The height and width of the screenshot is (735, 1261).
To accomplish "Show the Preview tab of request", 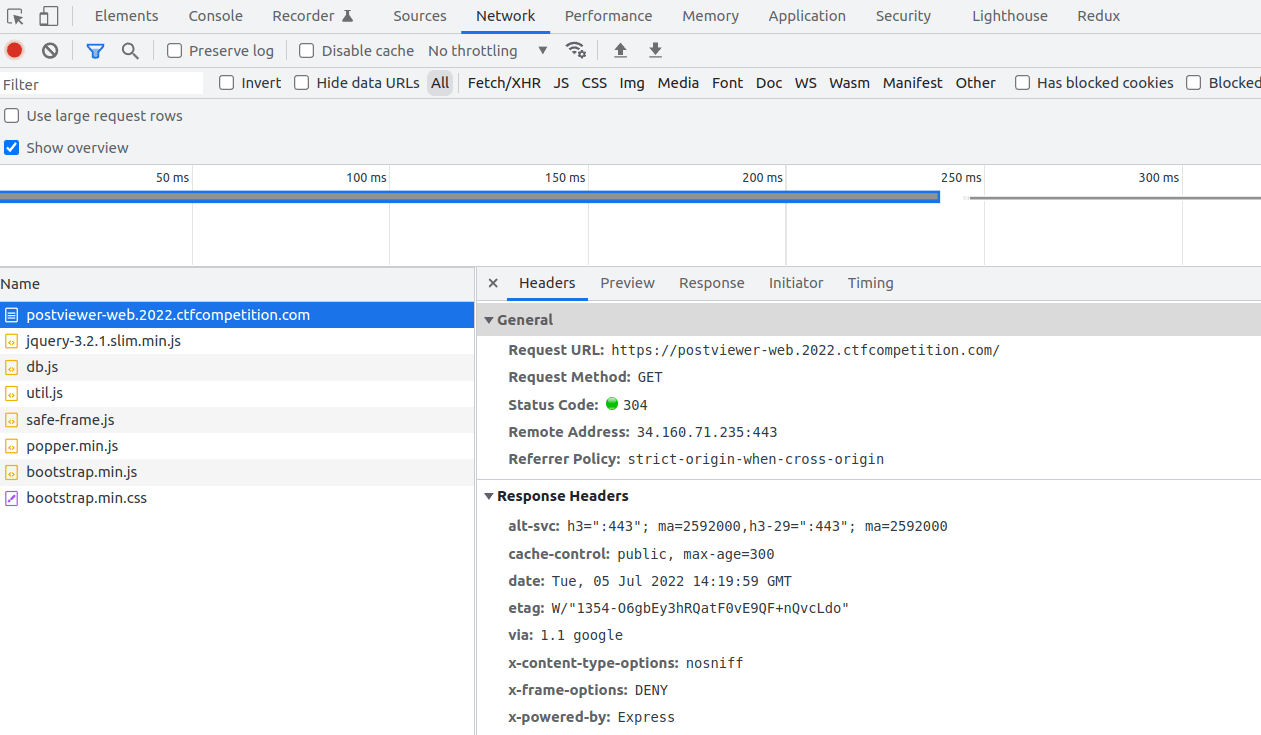I will [627, 283].
